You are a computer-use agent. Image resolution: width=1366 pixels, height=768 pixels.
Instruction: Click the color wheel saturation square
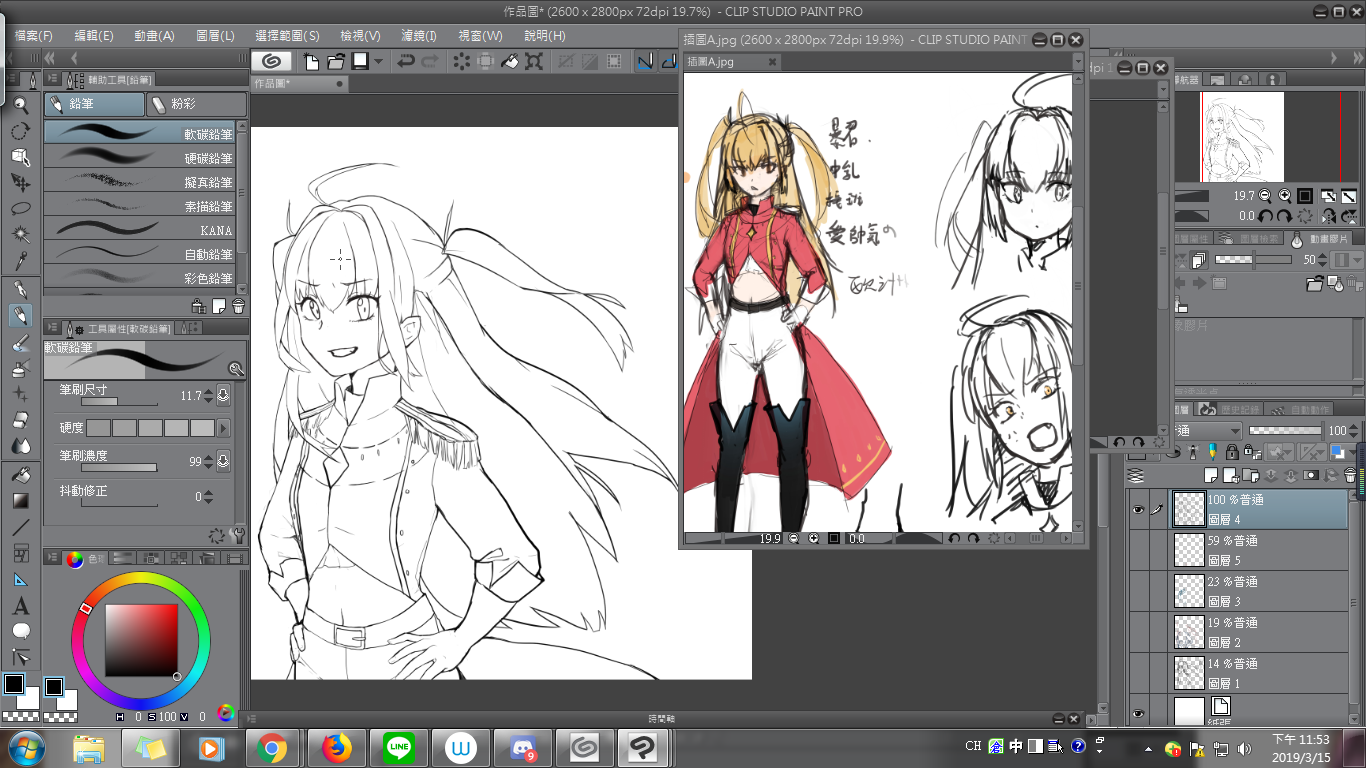tap(141, 641)
